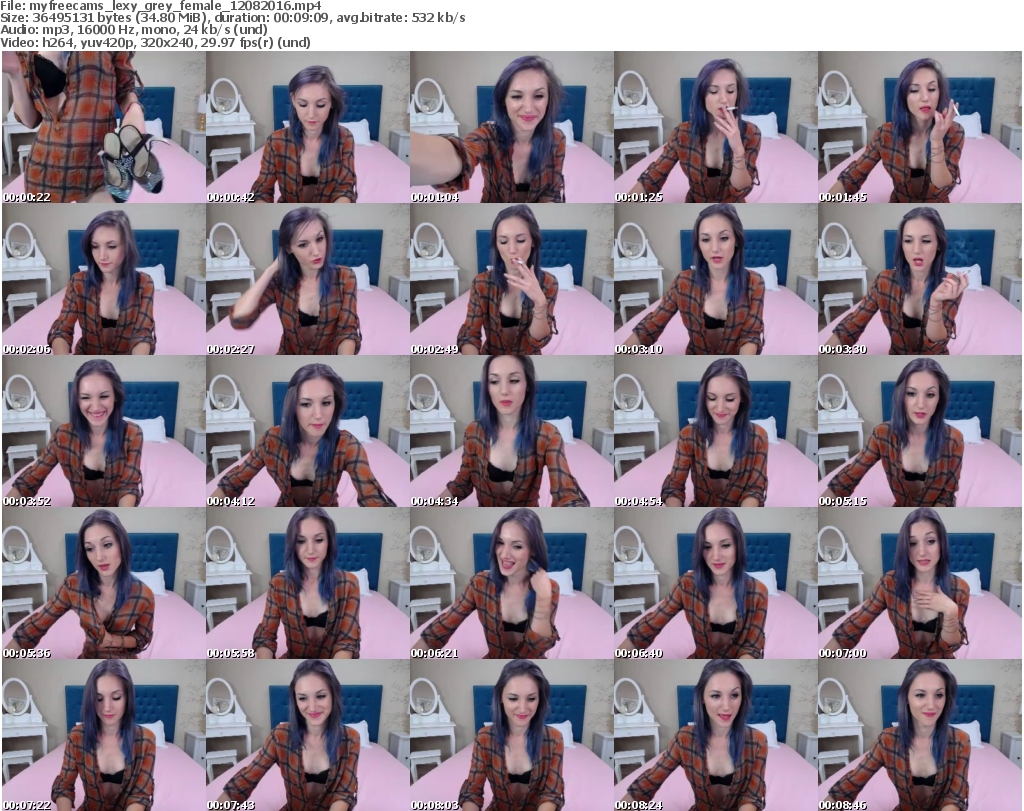Viewport: 1024px width, 811px height.
Task: Select the thumbnail timestamped 00:06:40
Action: tap(716, 584)
